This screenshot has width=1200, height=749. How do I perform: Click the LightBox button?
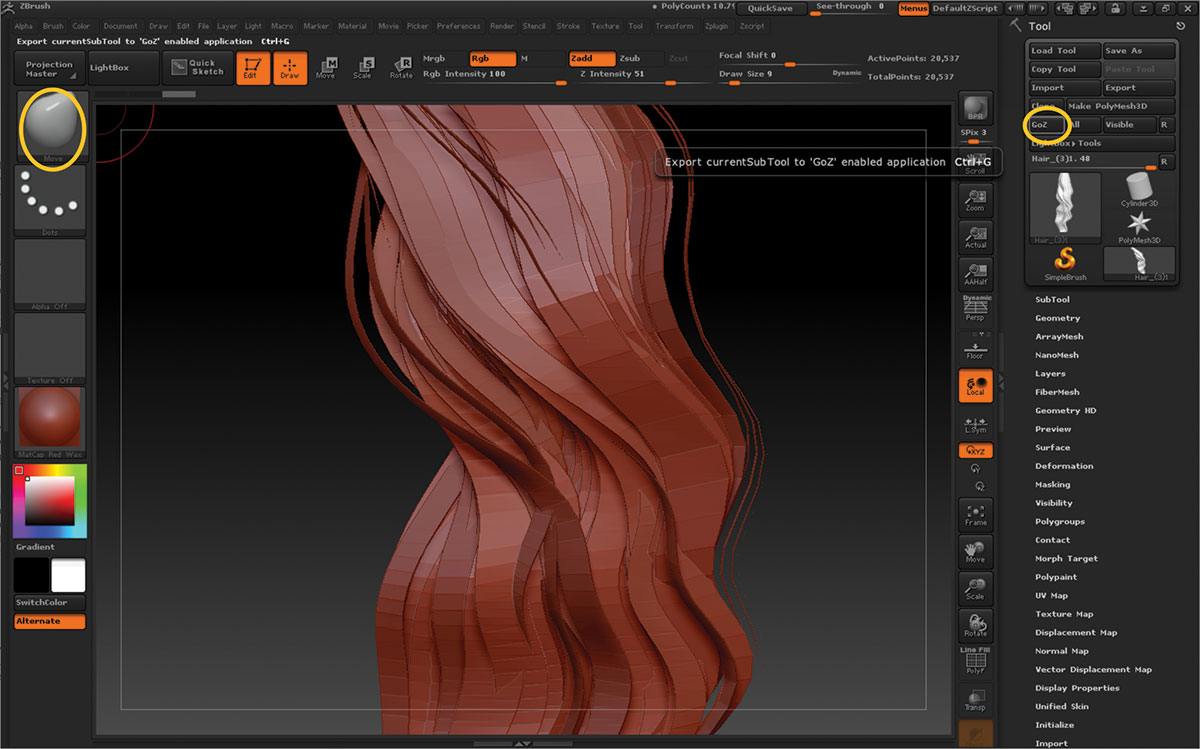coord(123,68)
